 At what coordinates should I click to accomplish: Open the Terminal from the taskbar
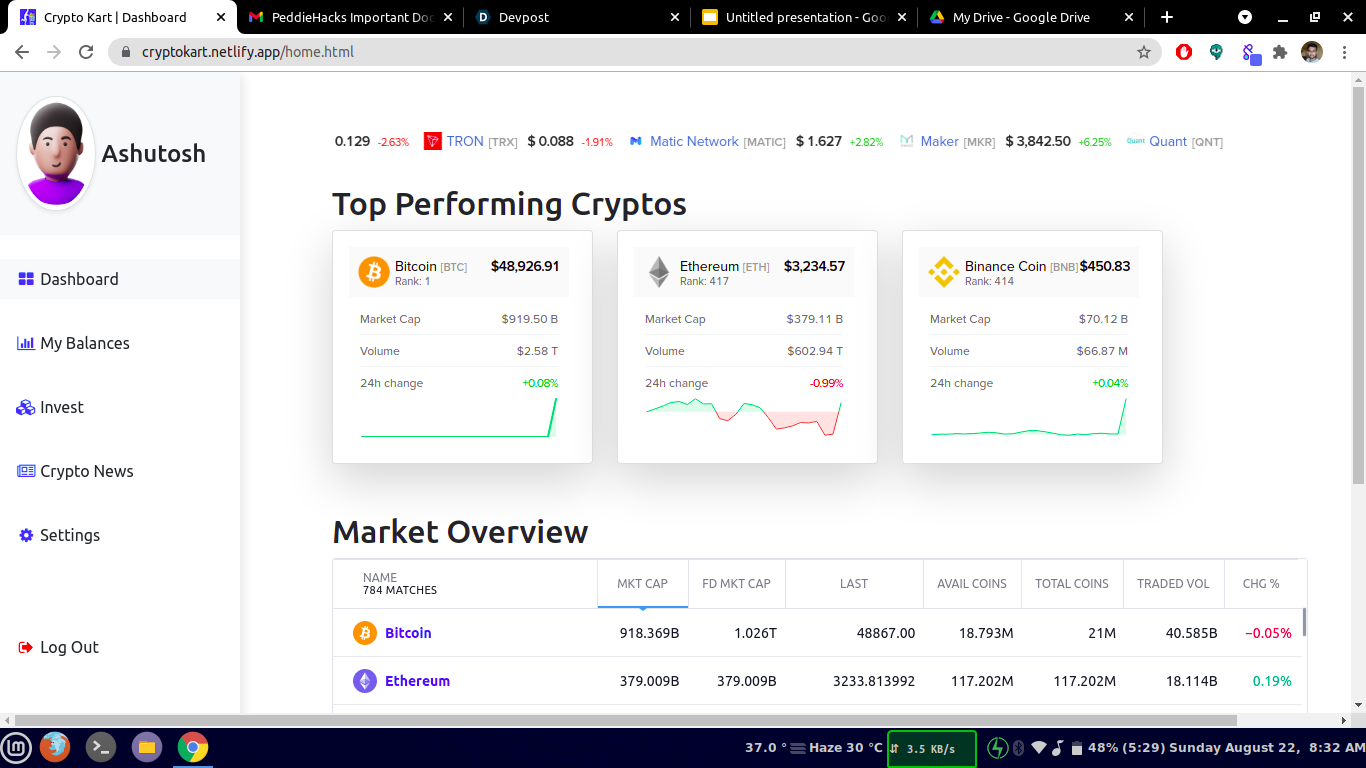tap(101, 747)
